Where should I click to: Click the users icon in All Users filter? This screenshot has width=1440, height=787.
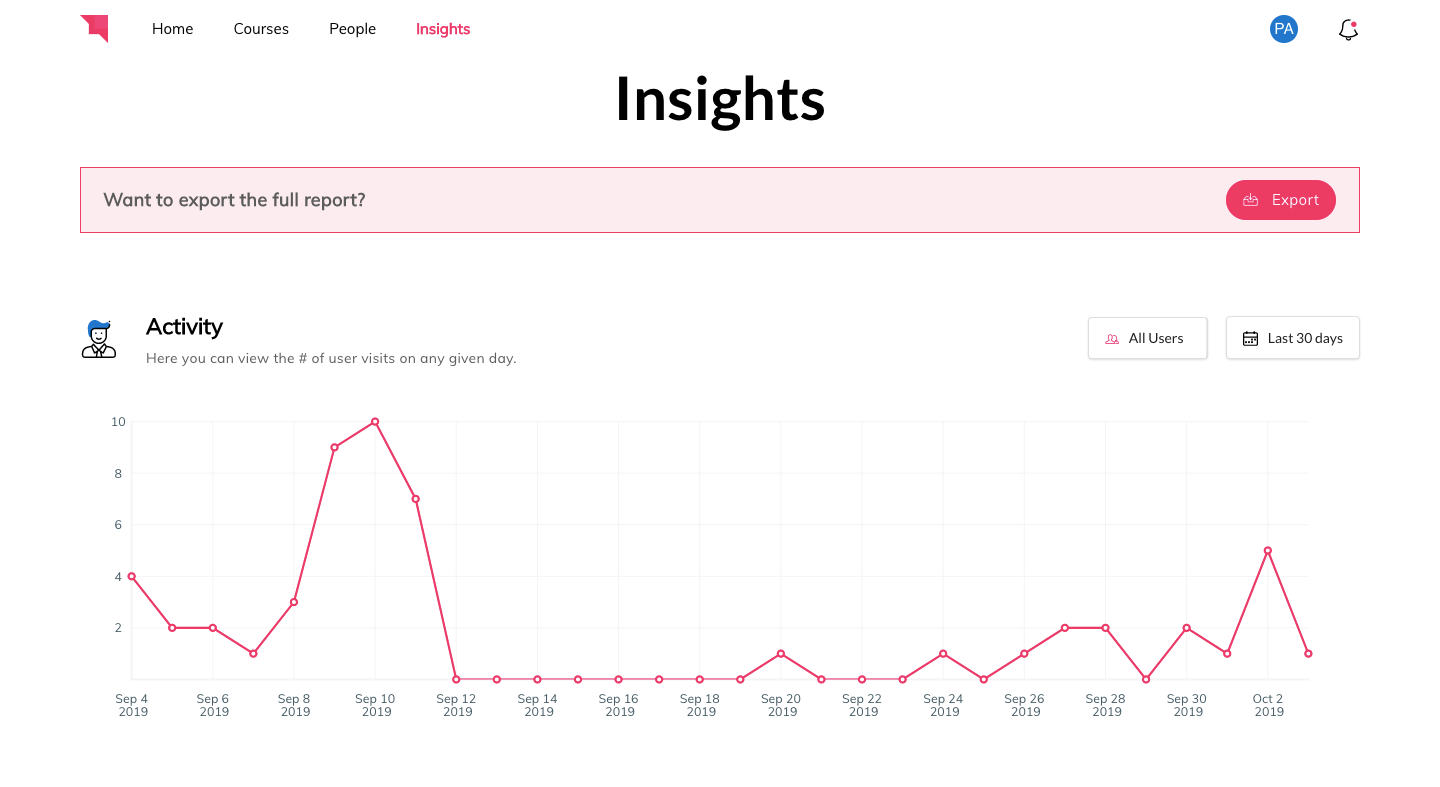point(1112,339)
